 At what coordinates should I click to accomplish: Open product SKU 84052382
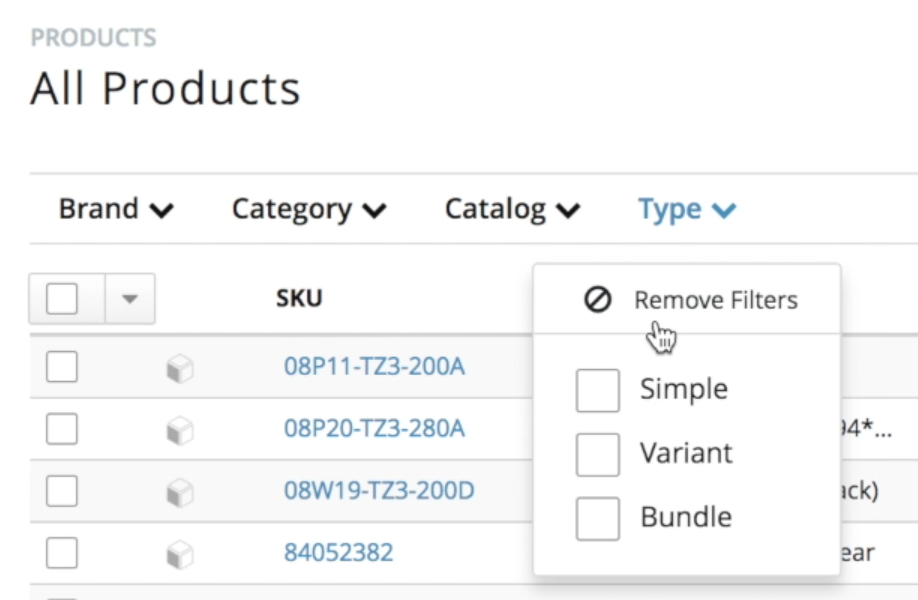click(x=338, y=553)
